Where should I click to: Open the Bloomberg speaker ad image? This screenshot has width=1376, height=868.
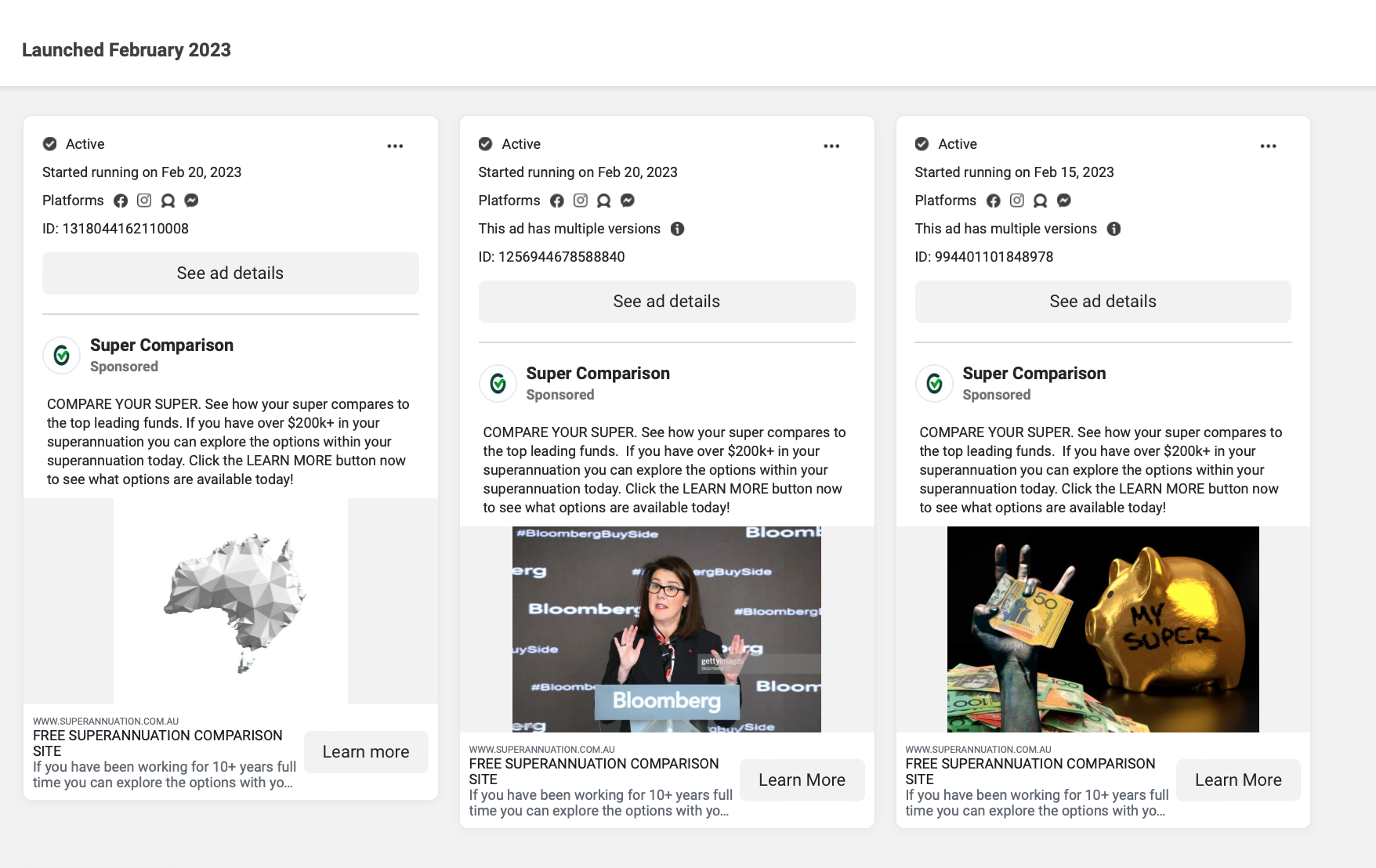pos(666,629)
